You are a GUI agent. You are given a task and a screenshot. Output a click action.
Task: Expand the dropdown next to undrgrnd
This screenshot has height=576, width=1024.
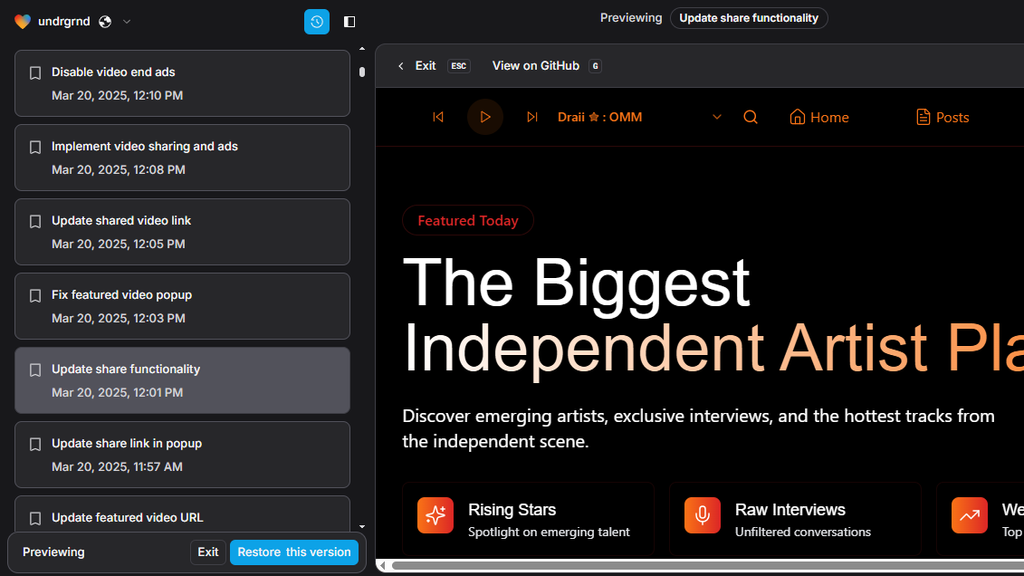click(x=126, y=21)
